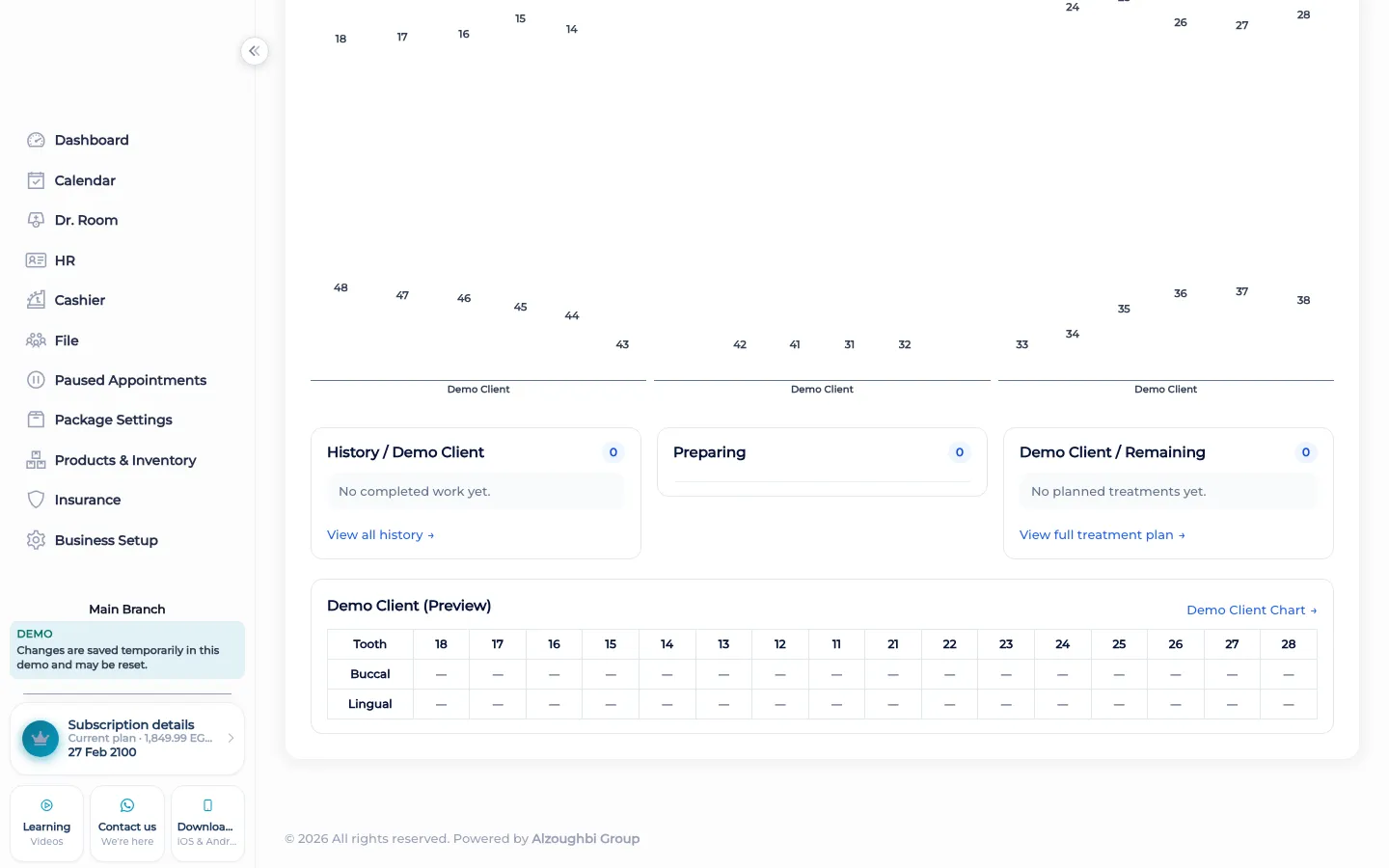Click the HR id-card icon
Image resolution: width=1389 pixels, height=868 pixels.
(x=36, y=260)
